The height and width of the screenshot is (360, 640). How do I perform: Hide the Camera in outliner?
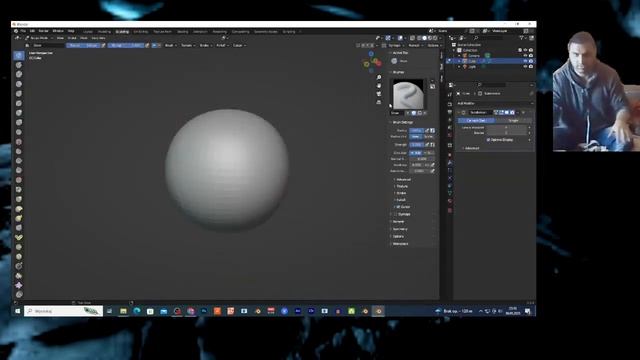[x=525, y=56]
